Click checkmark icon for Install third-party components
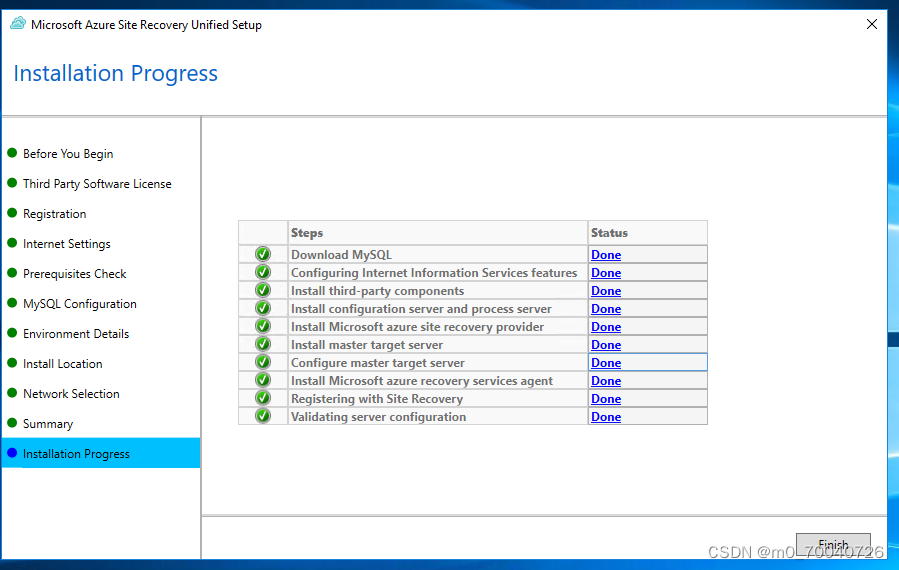 (x=263, y=290)
